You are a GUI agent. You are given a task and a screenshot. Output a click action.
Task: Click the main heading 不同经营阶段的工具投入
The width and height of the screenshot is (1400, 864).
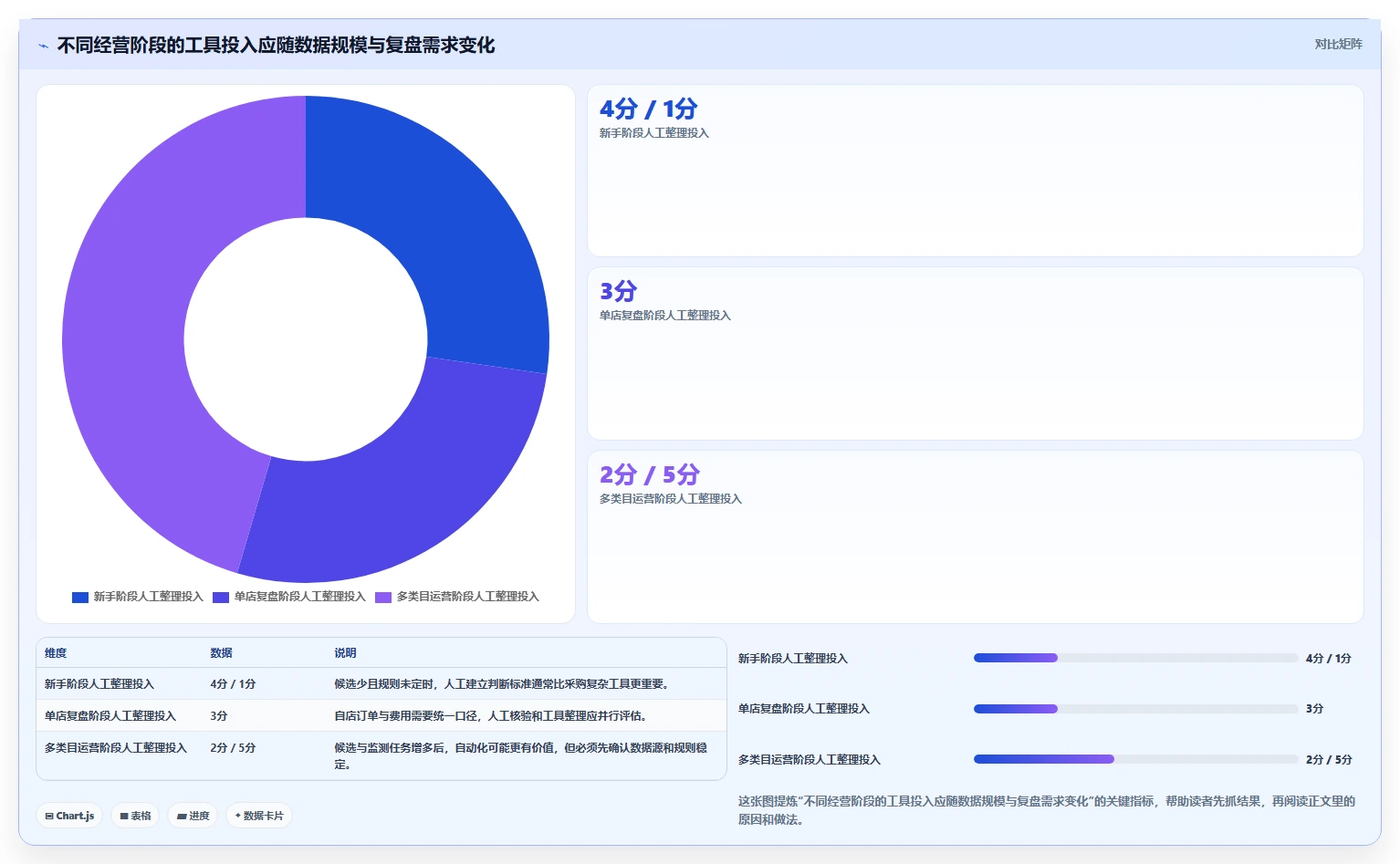tap(276, 46)
